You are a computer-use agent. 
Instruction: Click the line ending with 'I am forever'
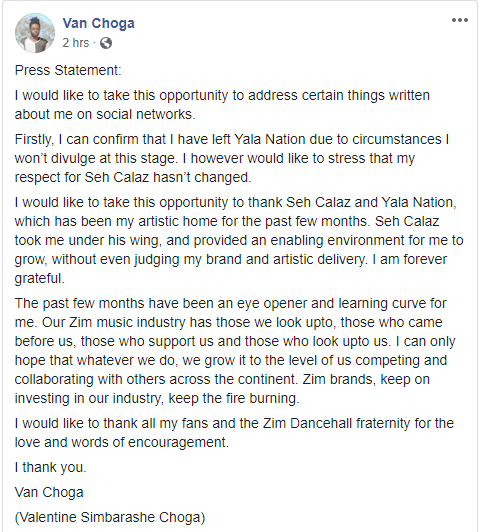pyautogui.click(x=231, y=260)
